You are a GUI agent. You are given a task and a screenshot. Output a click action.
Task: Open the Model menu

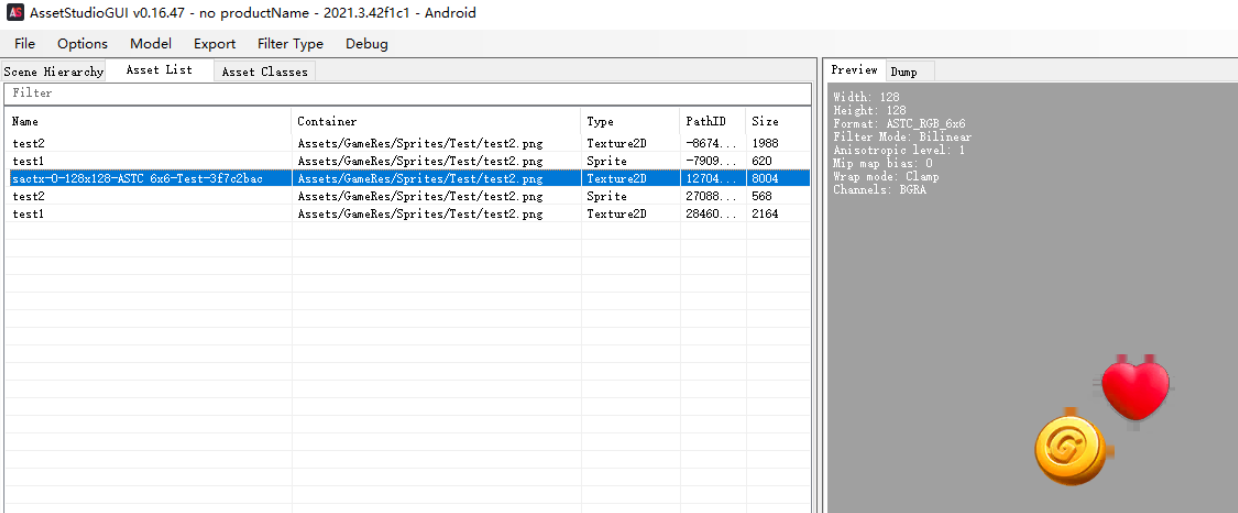151,44
